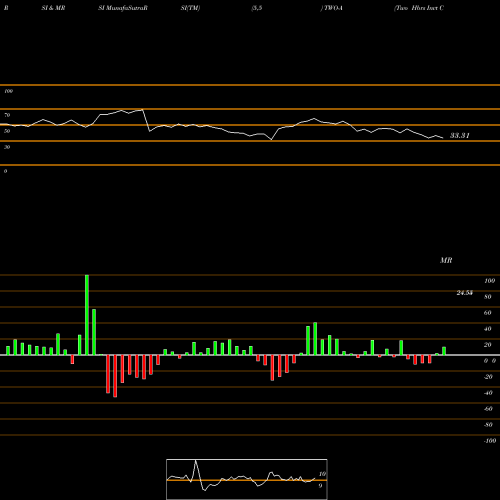Click the RSI line's lowest dip point
Screen dimensions: 500x500
pos(271,140)
